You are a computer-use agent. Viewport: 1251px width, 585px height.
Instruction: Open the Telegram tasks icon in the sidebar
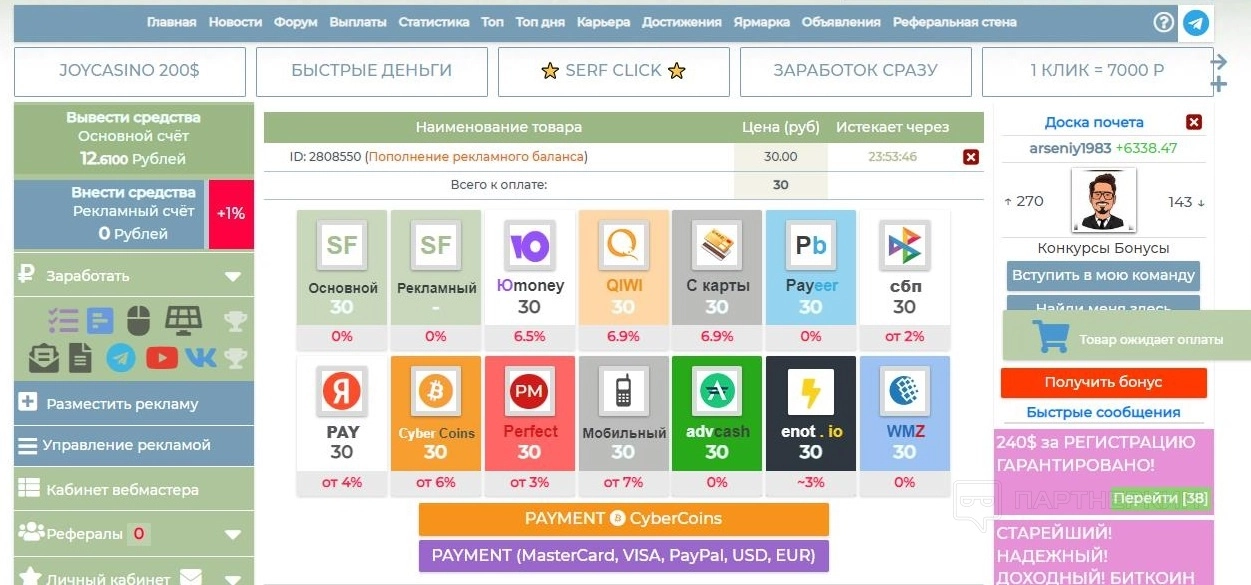pos(121,357)
